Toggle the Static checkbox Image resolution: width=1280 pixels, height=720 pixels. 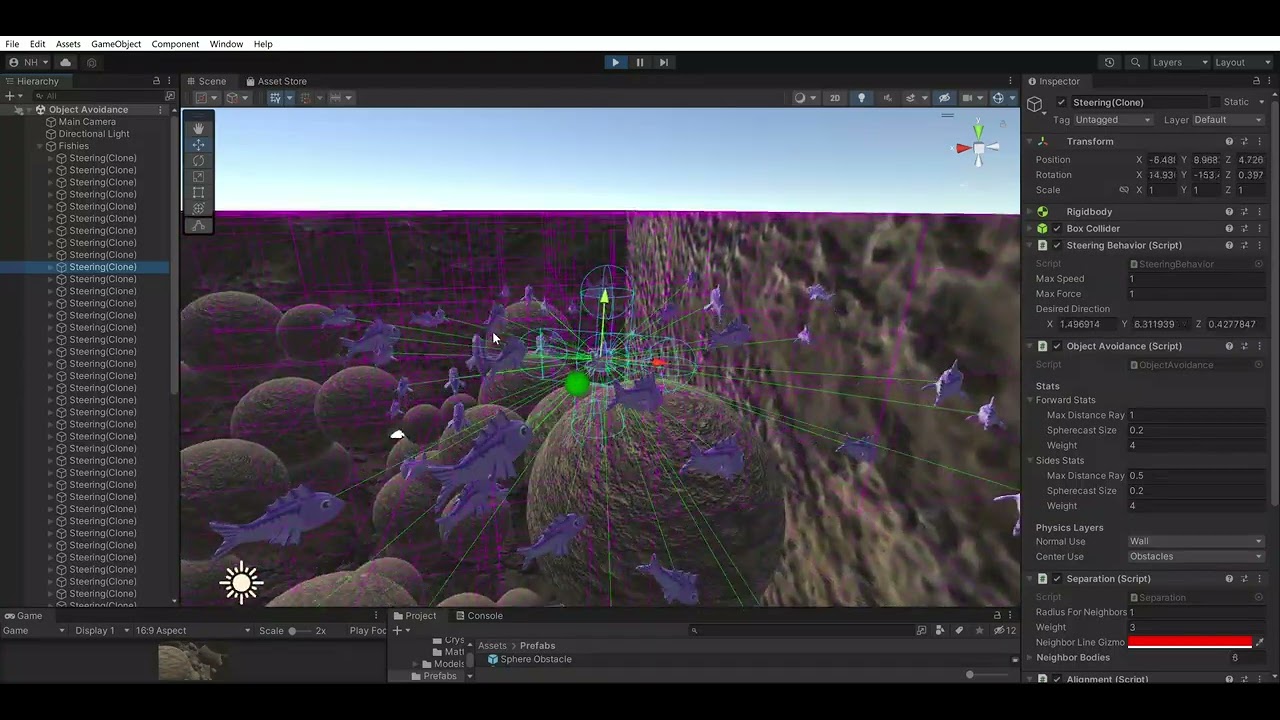tap(1215, 102)
